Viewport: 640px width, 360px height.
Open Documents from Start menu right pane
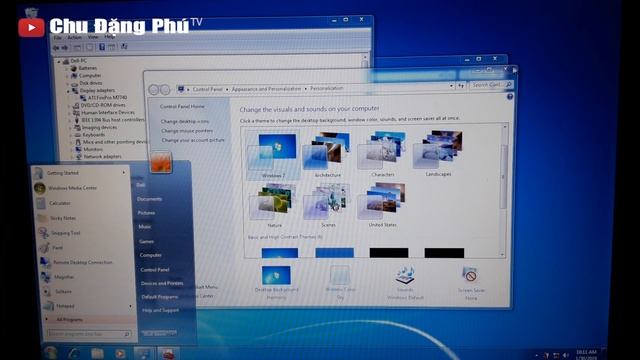(x=149, y=199)
